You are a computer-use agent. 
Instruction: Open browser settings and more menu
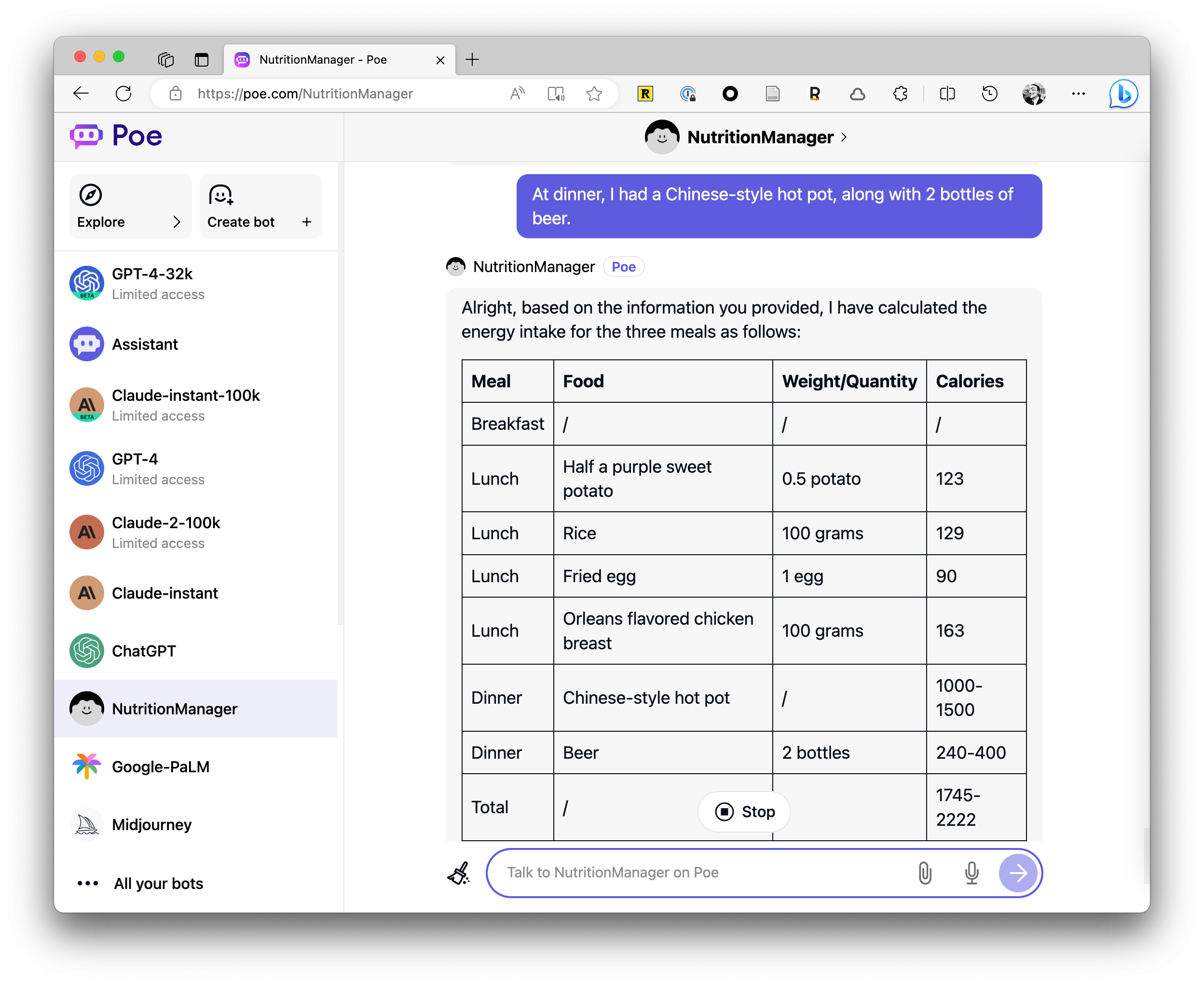1078,94
